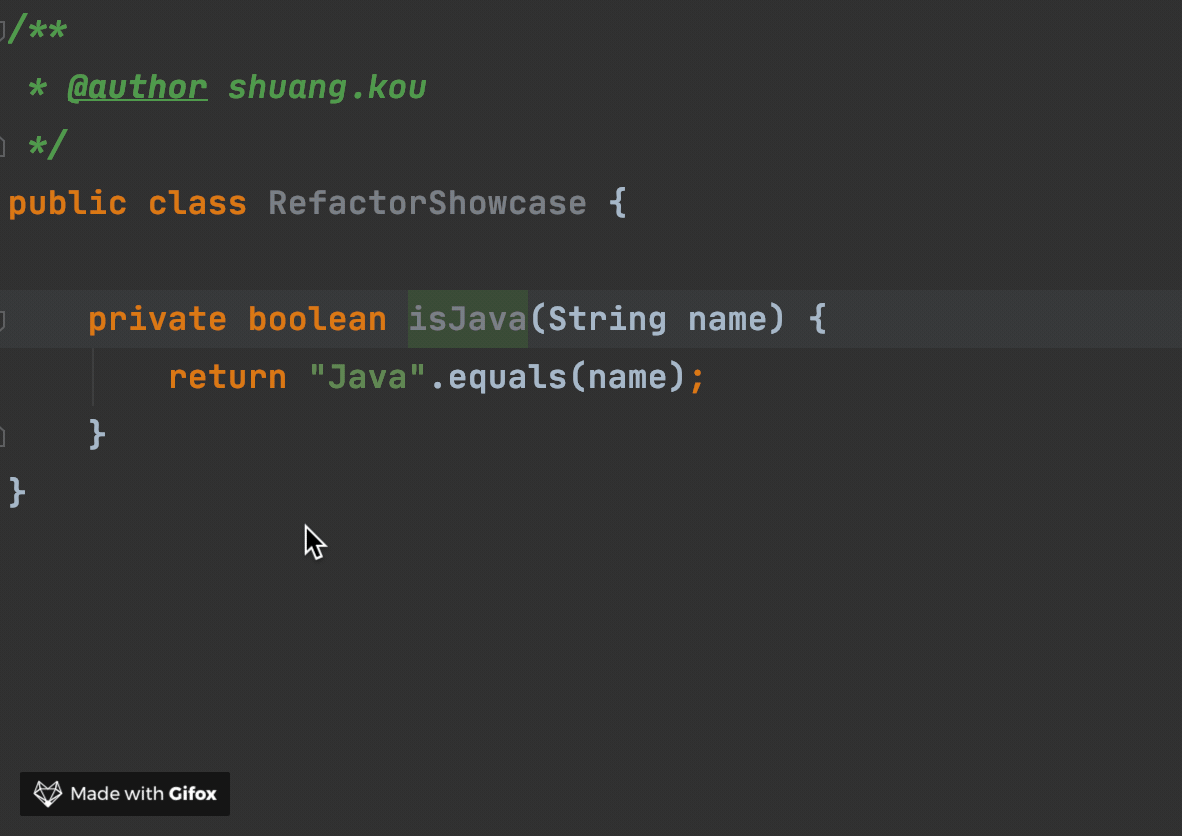Click the private modifier keyword

pyautogui.click(x=157, y=320)
